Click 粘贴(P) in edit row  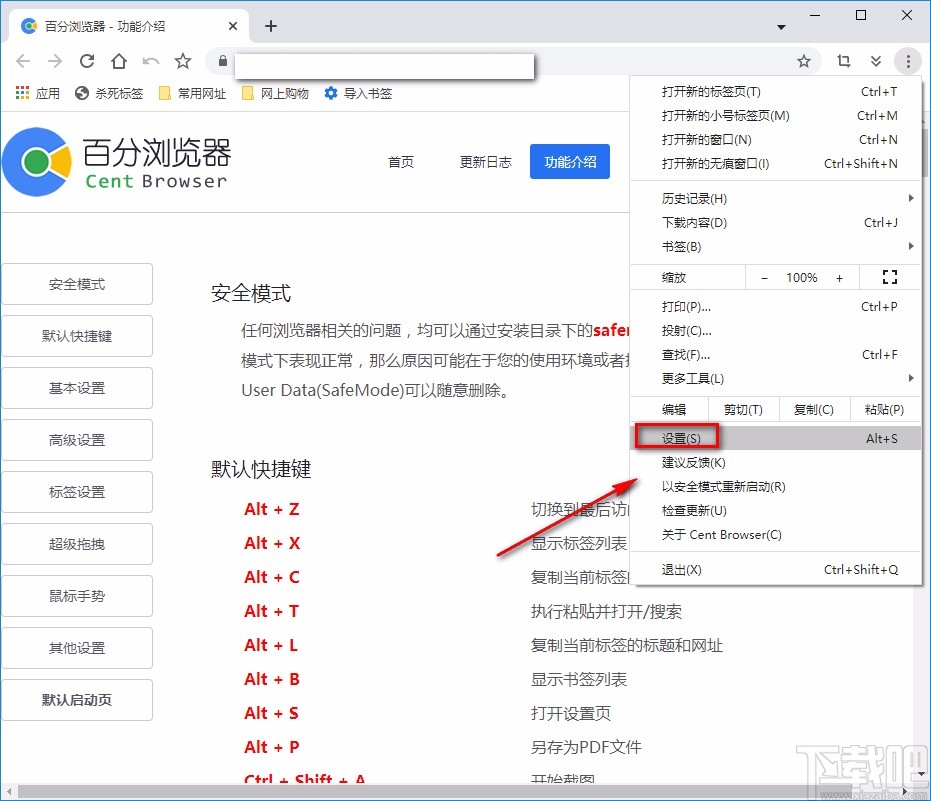click(885, 409)
